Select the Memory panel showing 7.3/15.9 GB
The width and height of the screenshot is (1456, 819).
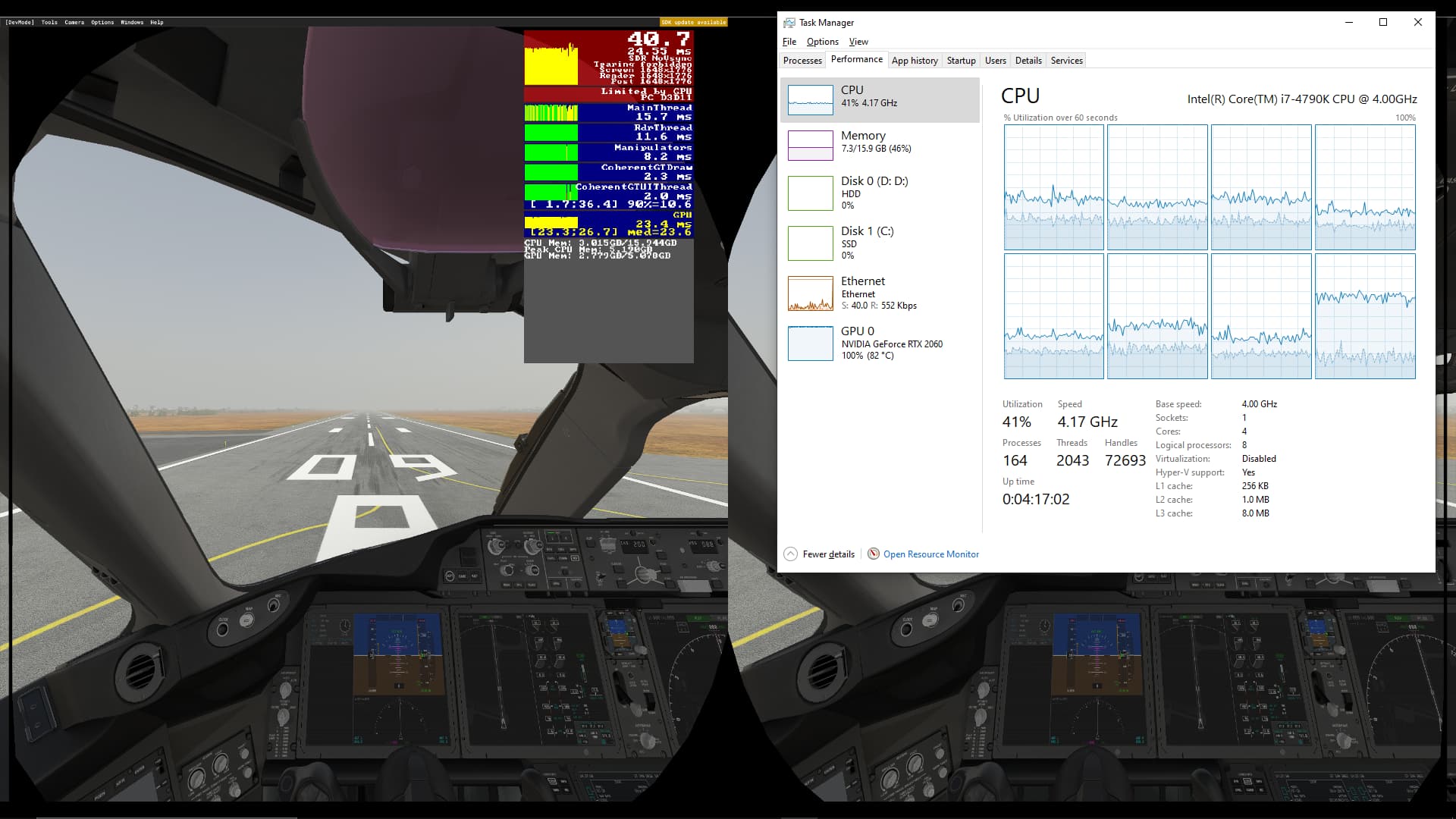pyautogui.click(x=880, y=144)
